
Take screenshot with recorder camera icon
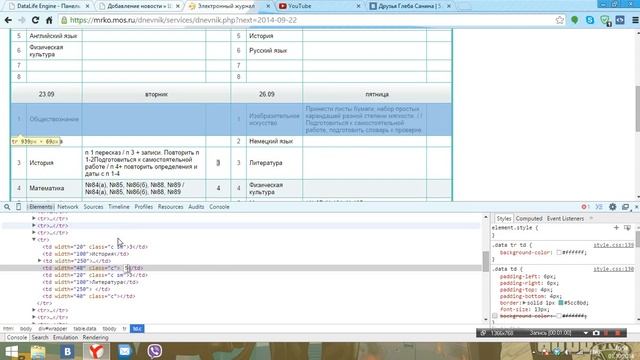596,333
